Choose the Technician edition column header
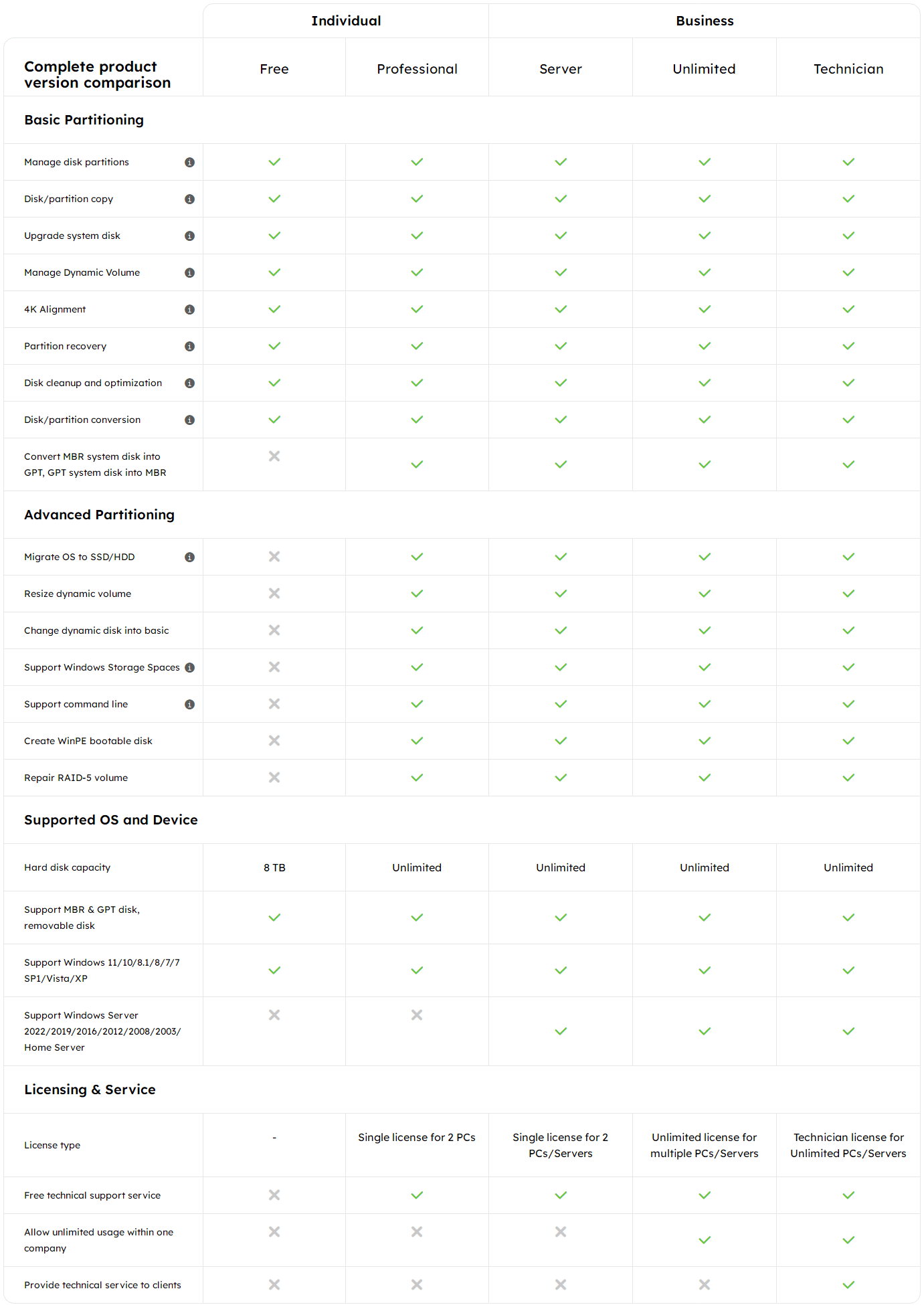This screenshot has width=924, height=1305. (x=848, y=69)
